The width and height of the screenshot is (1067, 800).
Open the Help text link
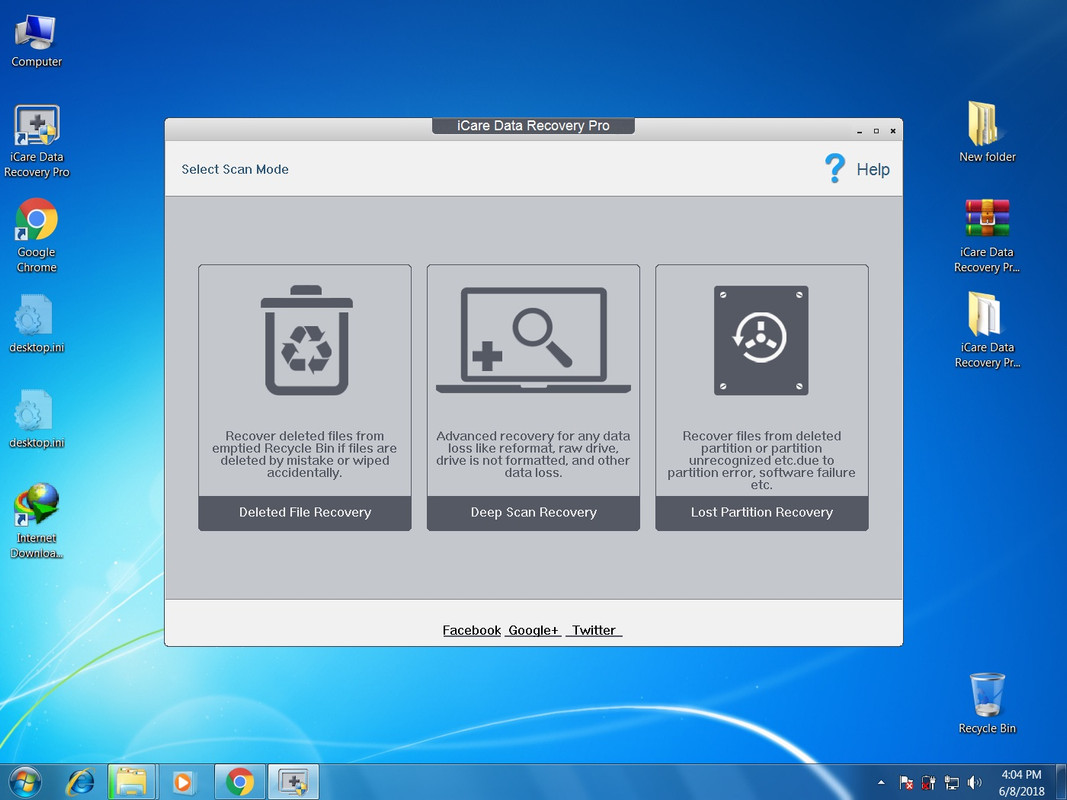click(x=873, y=169)
